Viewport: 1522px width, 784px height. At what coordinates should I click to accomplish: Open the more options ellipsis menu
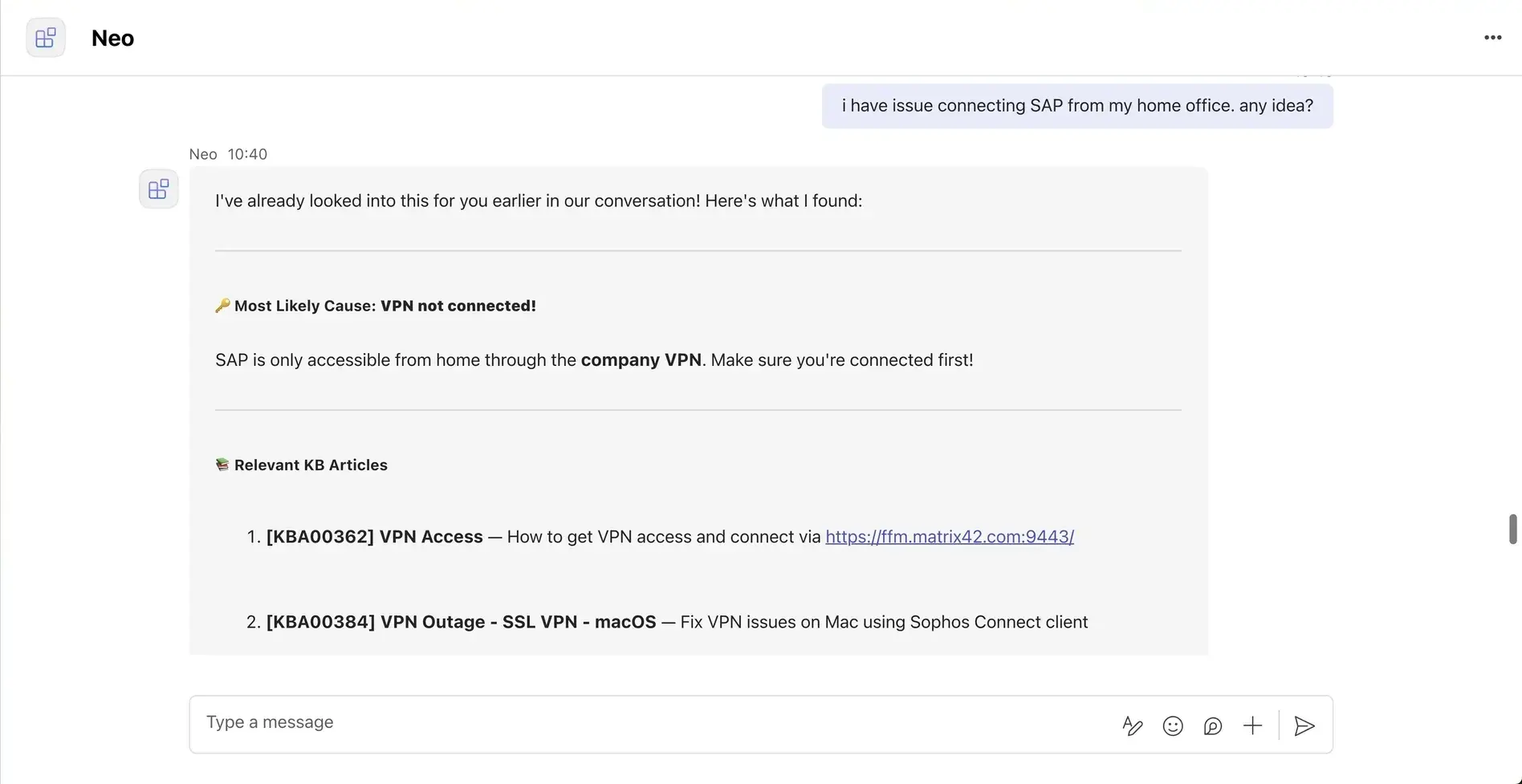[1492, 38]
